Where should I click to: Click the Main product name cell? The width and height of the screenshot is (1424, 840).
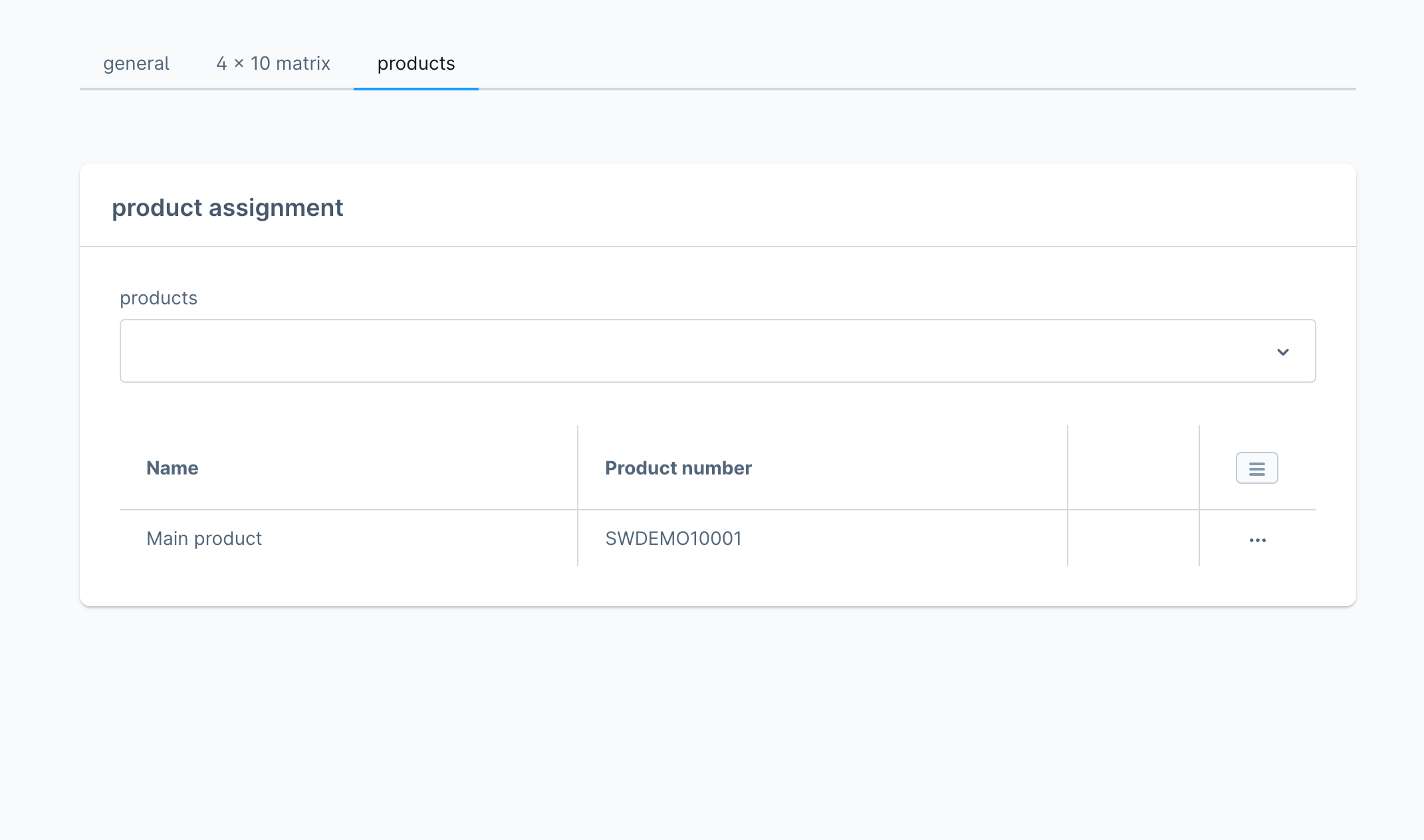(x=204, y=539)
